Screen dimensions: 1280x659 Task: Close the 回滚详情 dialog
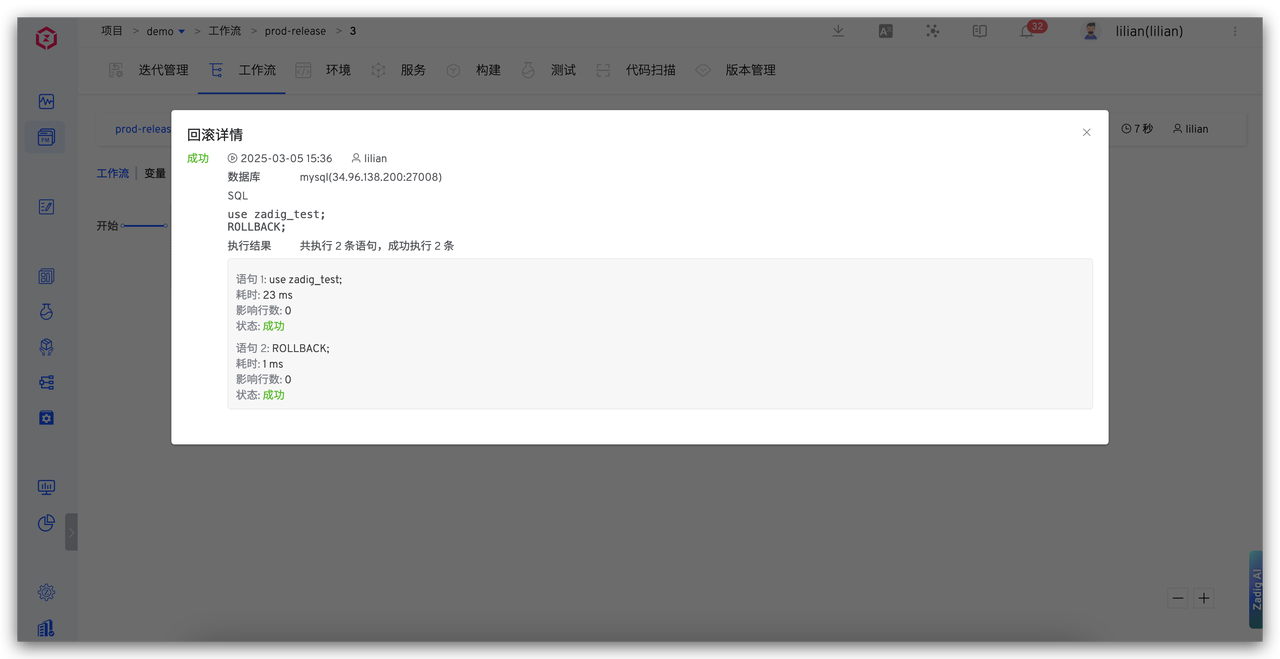pyautogui.click(x=1086, y=132)
